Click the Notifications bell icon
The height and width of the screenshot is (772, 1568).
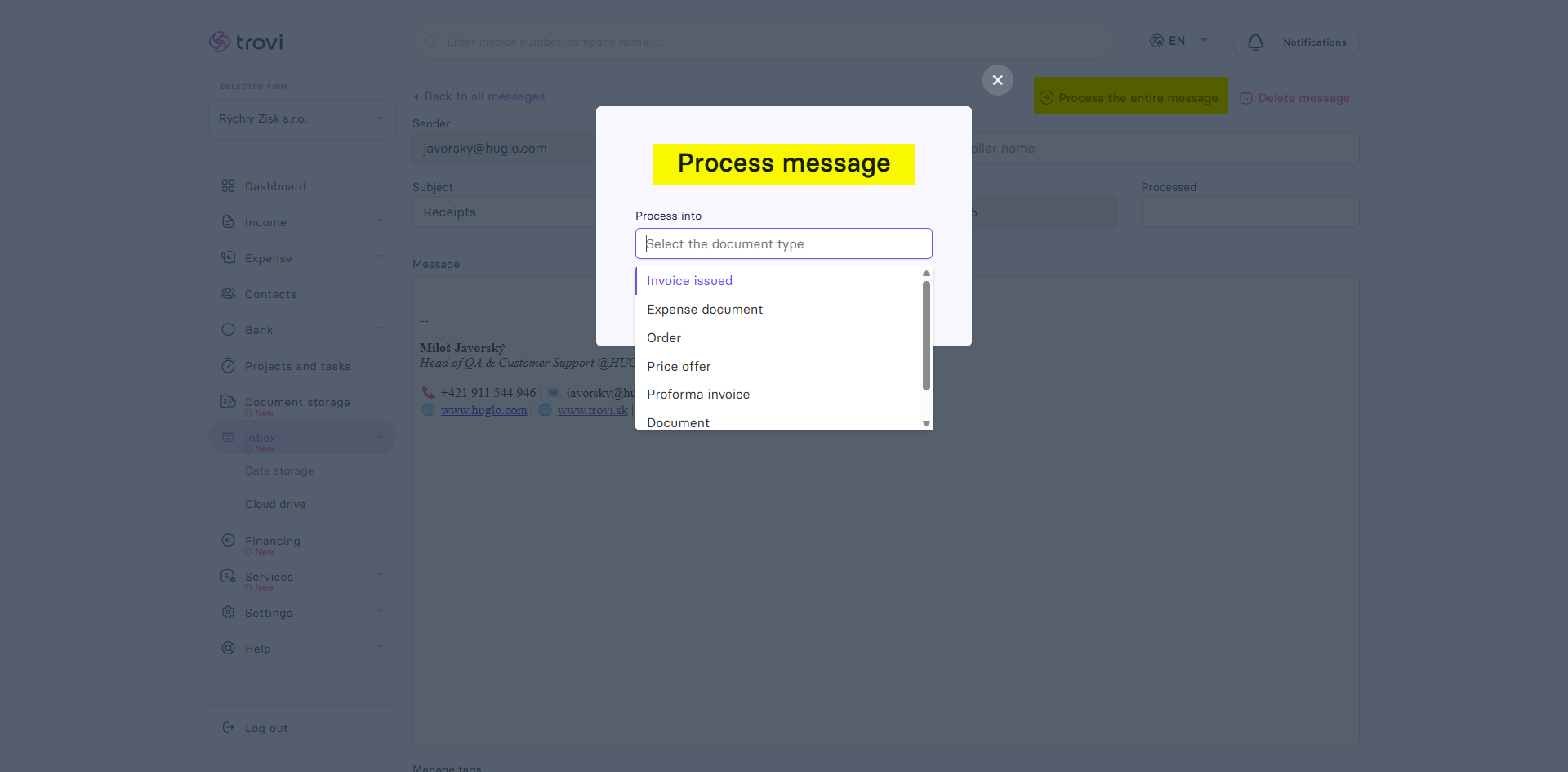click(x=1256, y=42)
